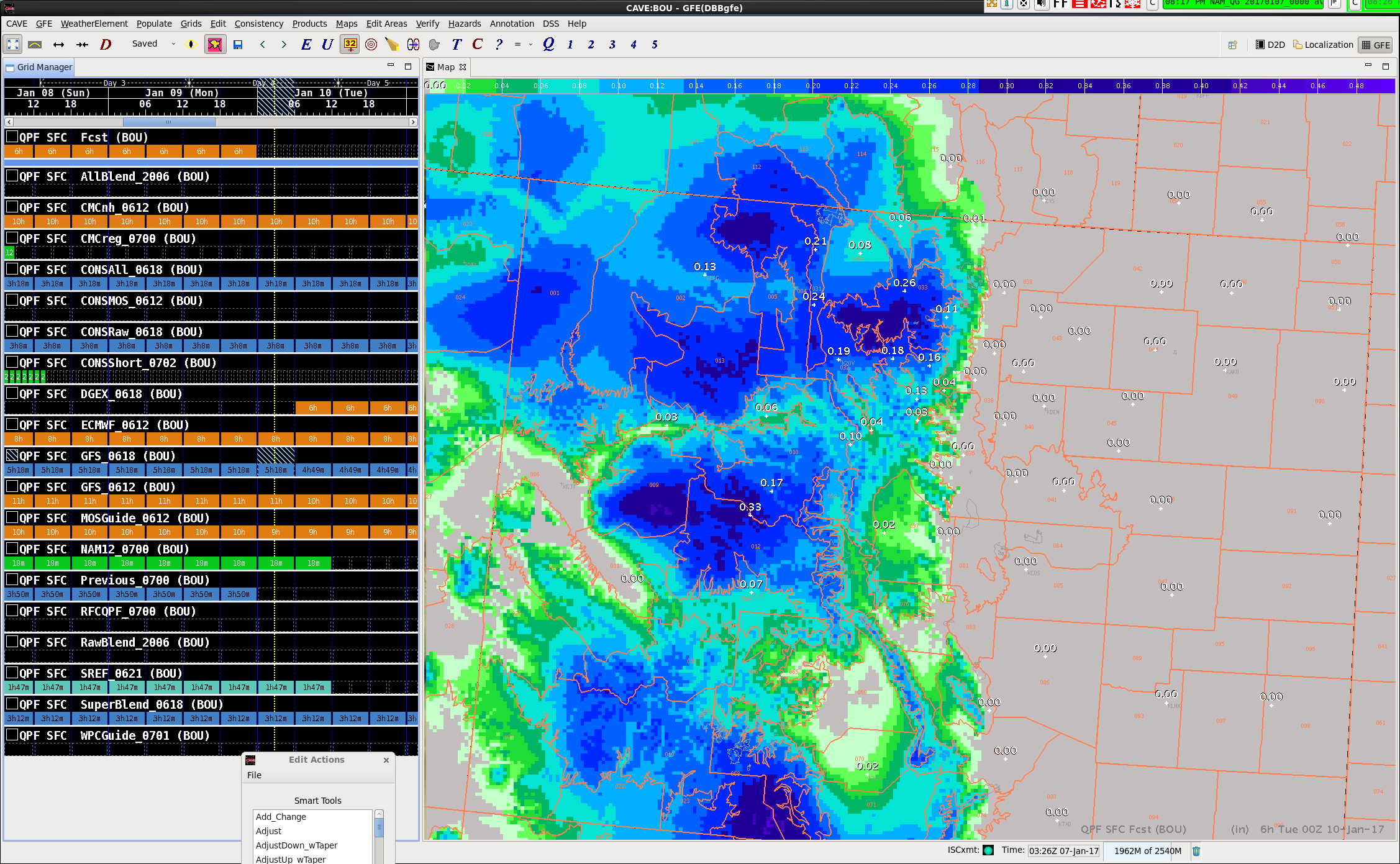Click 0.46 on the color bar
1400x864 pixels.
[1317, 86]
